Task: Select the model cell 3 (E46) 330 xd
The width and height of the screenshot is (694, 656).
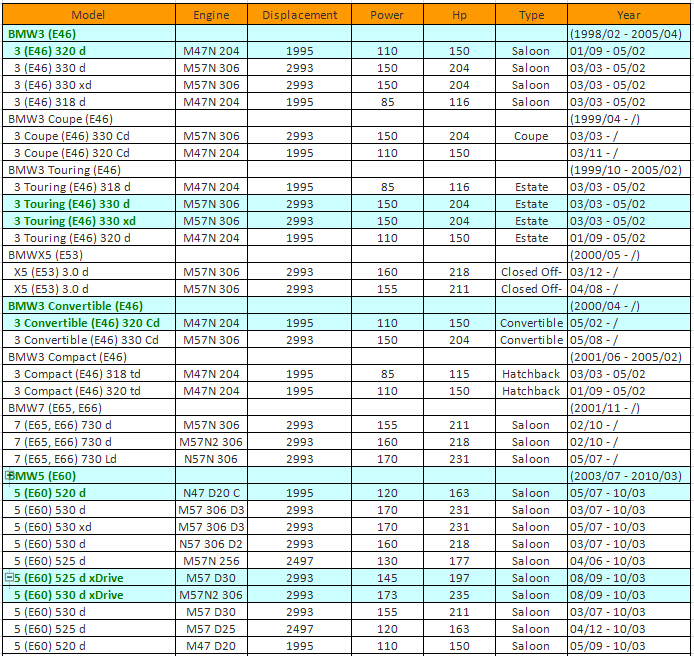Action: point(89,85)
